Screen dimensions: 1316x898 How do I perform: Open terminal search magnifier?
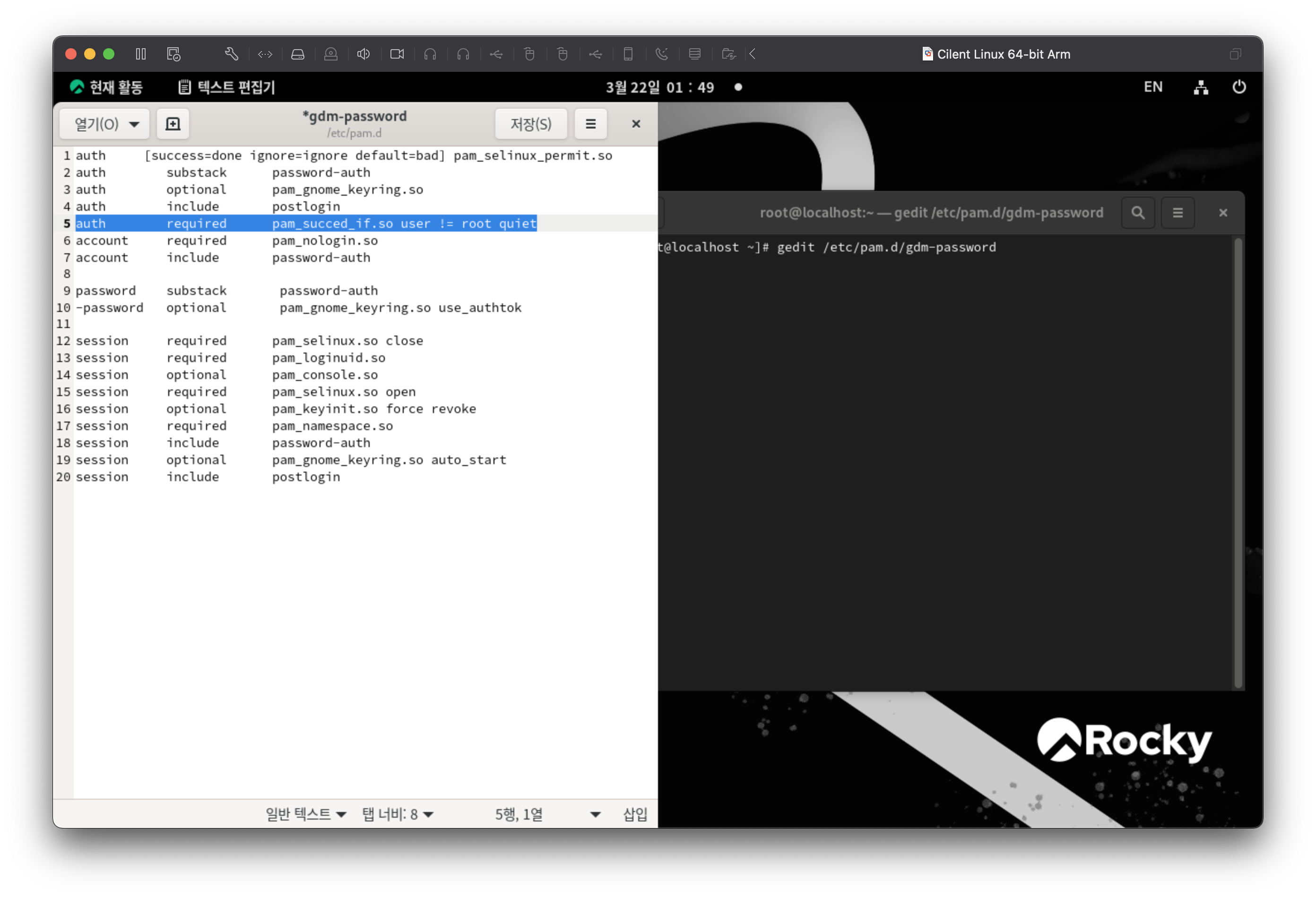(1138, 212)
